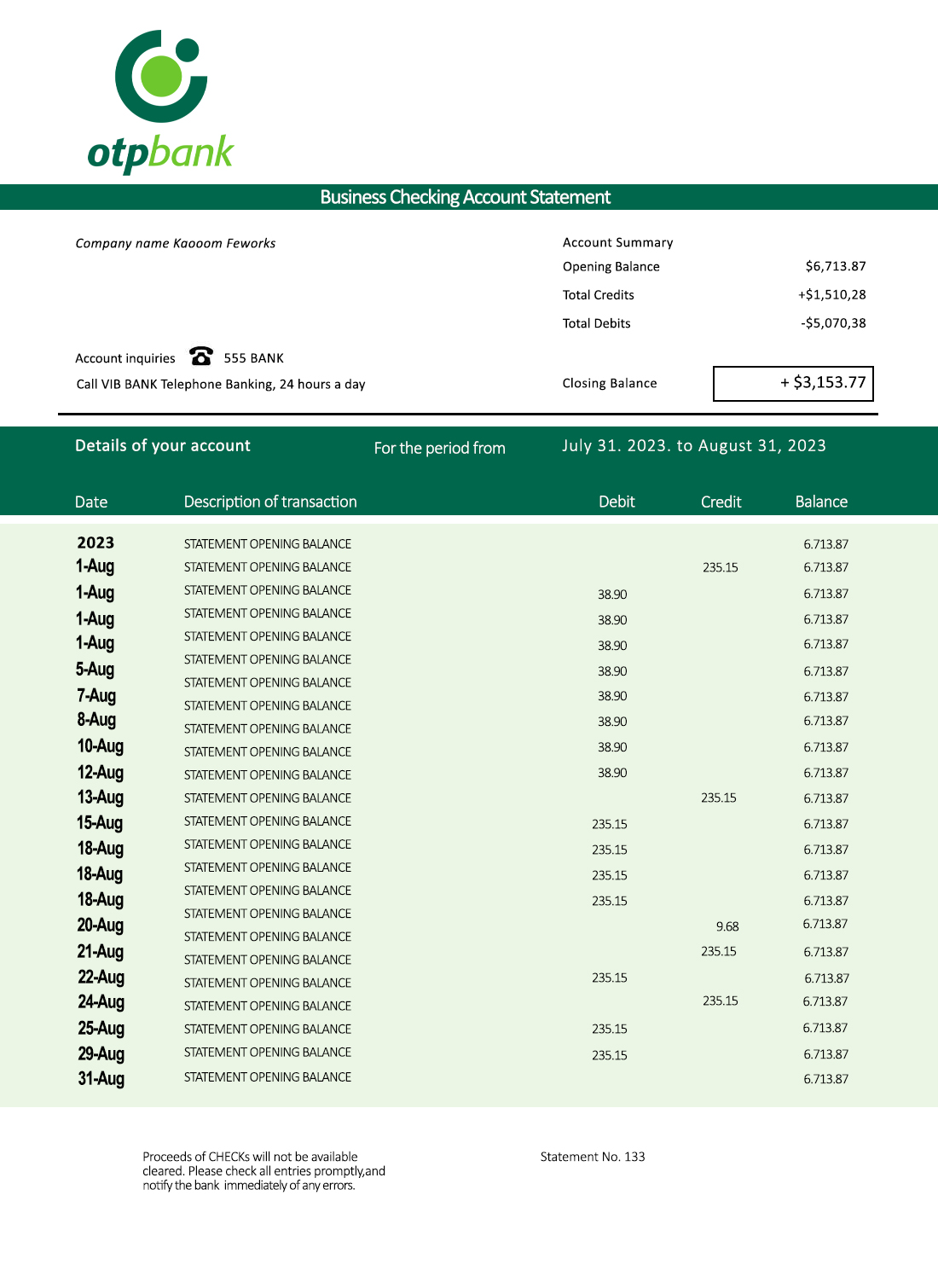Click the otpbank wordmark text

coord(160,154)
